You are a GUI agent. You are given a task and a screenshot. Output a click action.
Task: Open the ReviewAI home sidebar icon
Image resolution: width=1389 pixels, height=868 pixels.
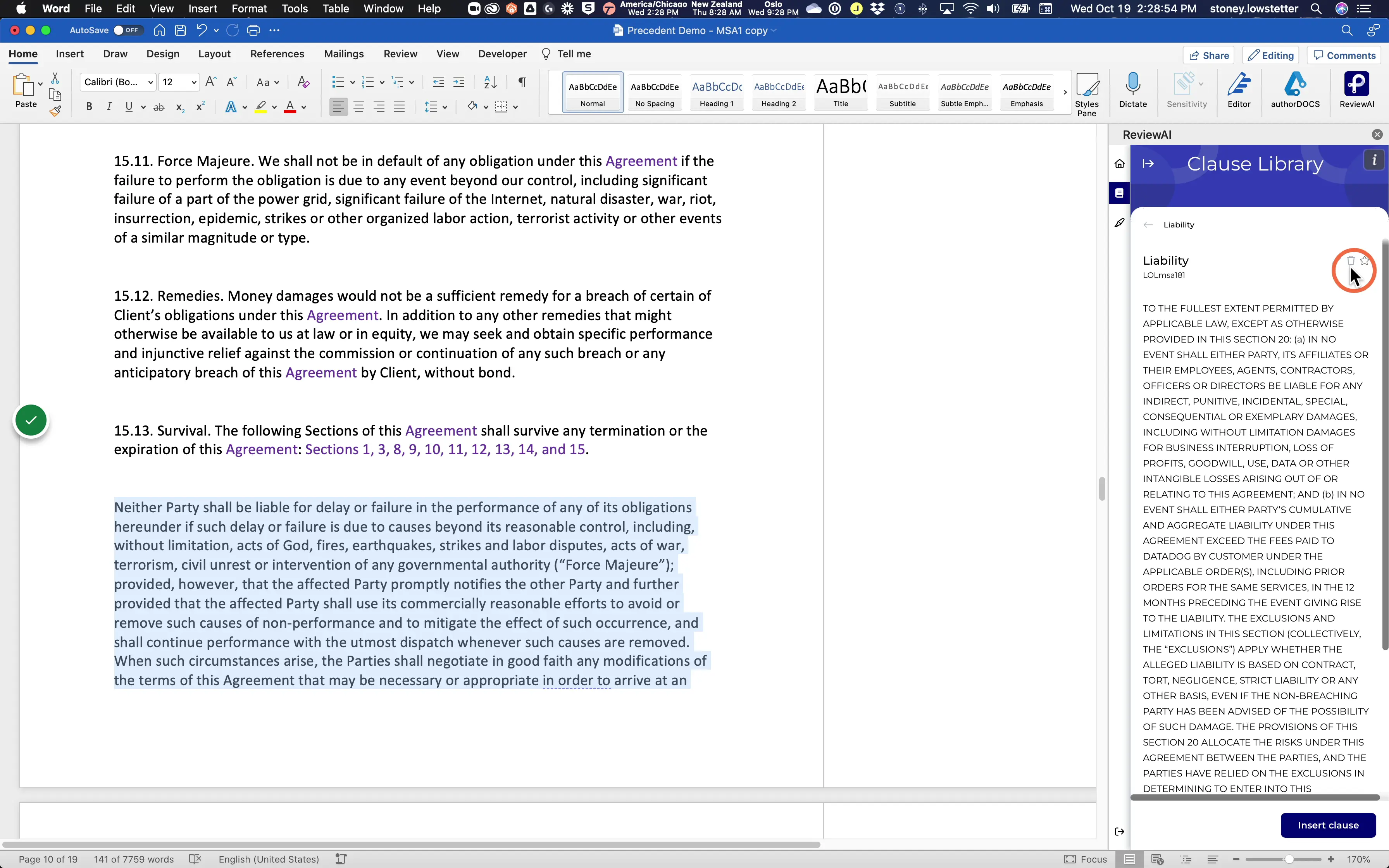pos(1119,164)
